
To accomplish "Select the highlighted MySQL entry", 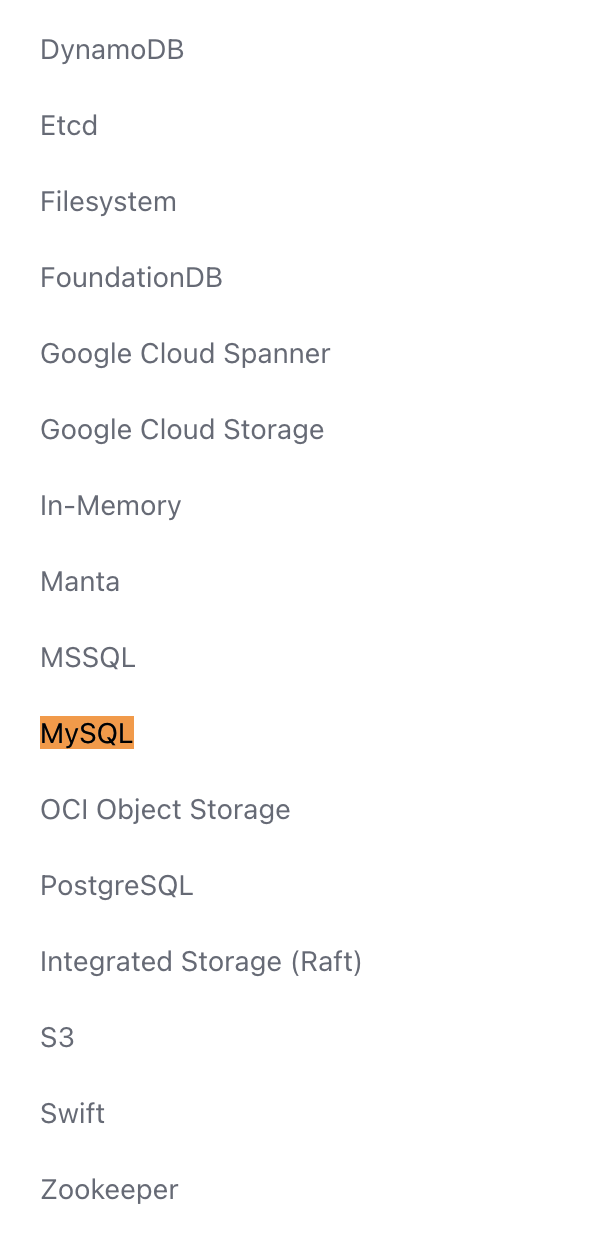I will point(87,734).
